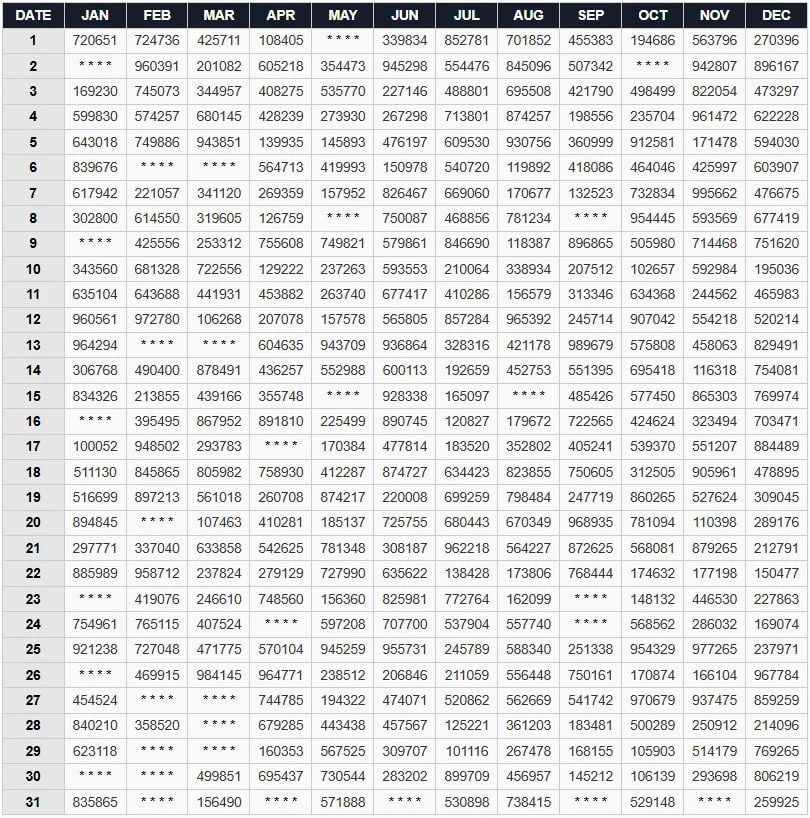Click the AUG column header
This screenshot has width=810, height=818.
528,15
